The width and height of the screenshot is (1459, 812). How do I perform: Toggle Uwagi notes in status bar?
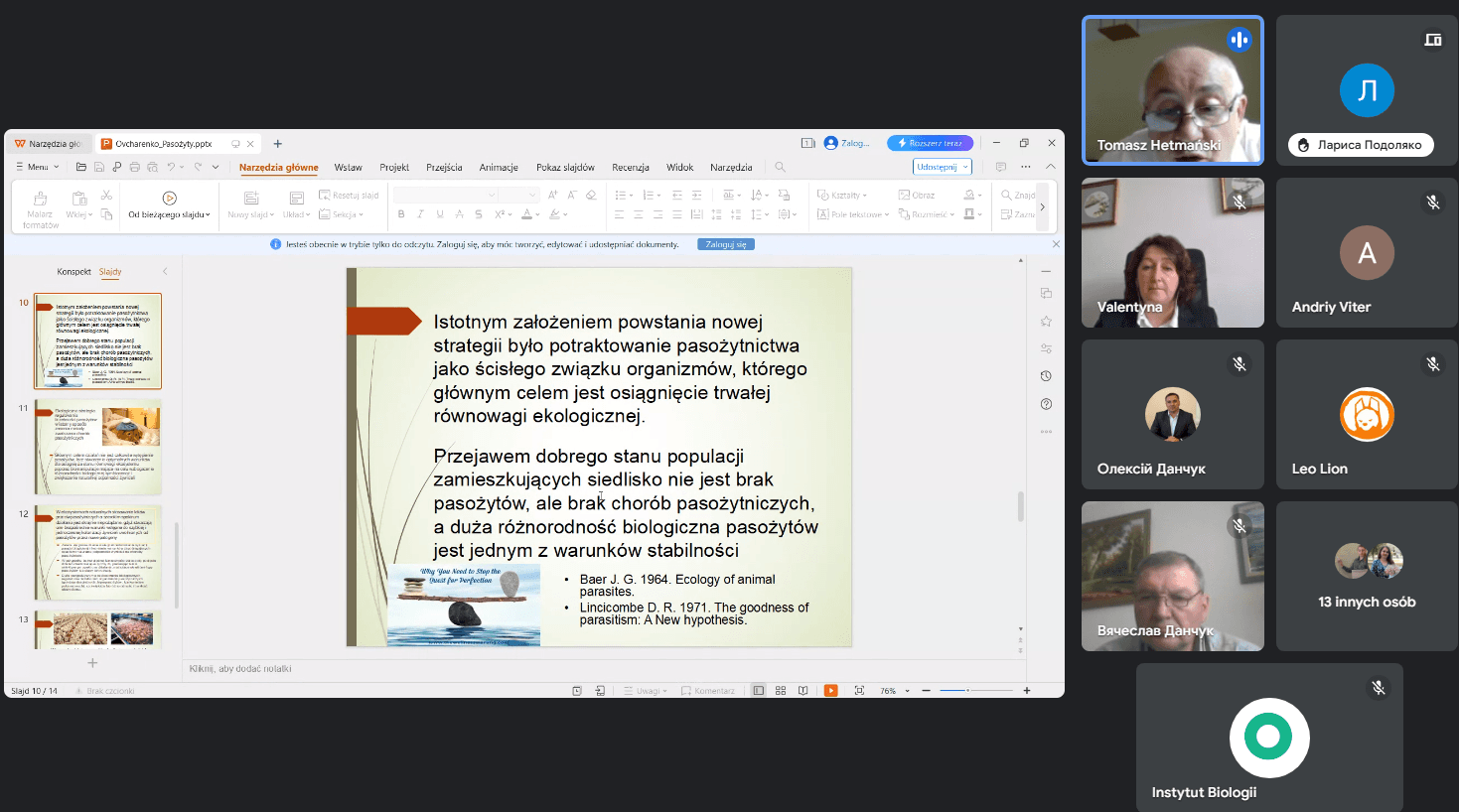[646, 691]
